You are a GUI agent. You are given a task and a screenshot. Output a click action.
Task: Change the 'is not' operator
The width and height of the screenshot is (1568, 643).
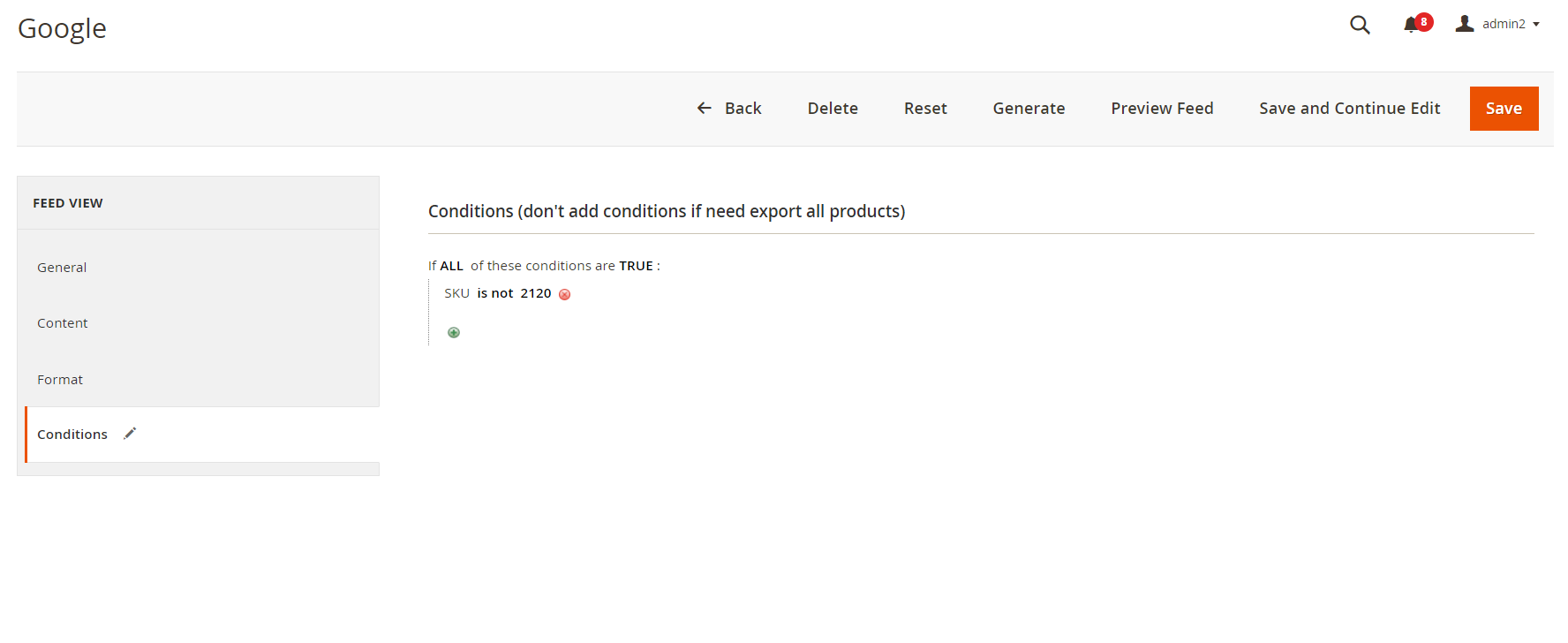pyautogui.click(x=495, y=293)
